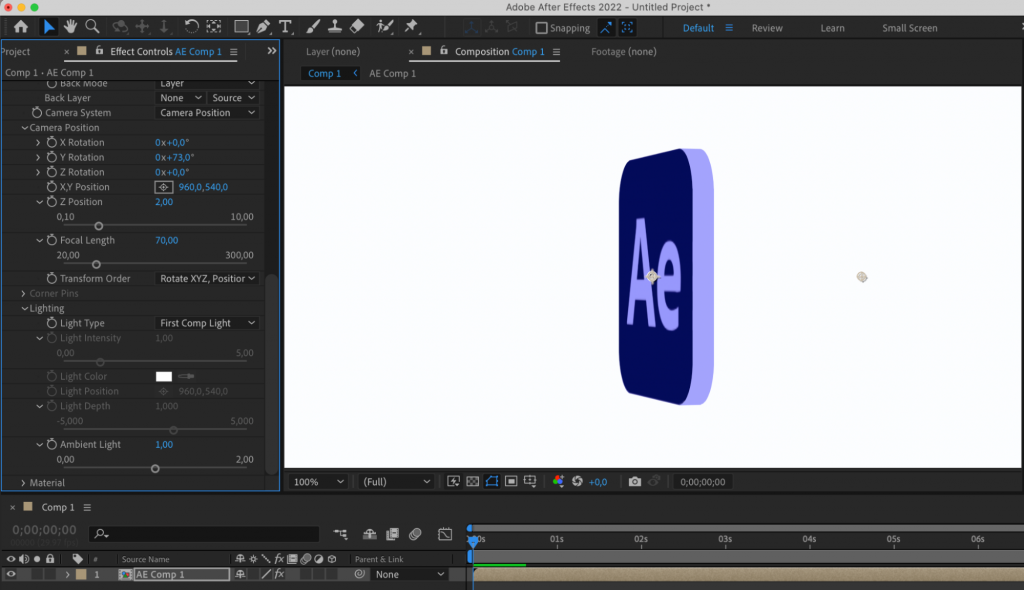Hide the AE Comp 1 layer visibility
Screen dimensions: 1024x590
(x=9, y=574)
